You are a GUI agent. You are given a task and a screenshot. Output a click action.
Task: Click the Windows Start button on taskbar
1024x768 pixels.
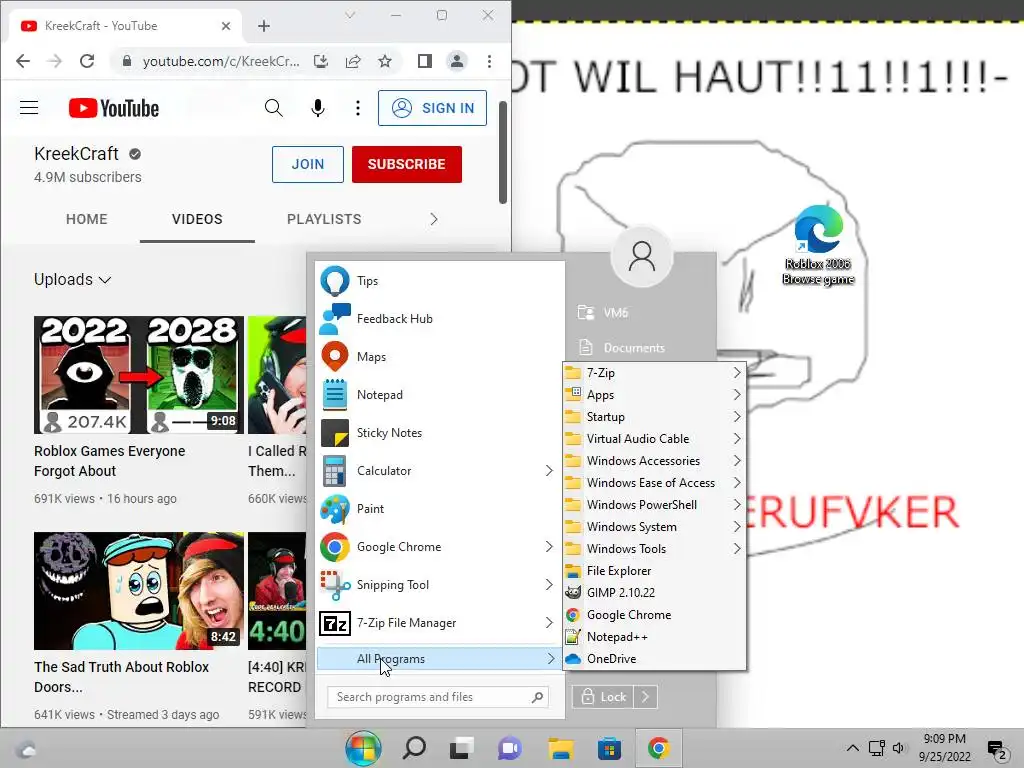coord(363,748)
